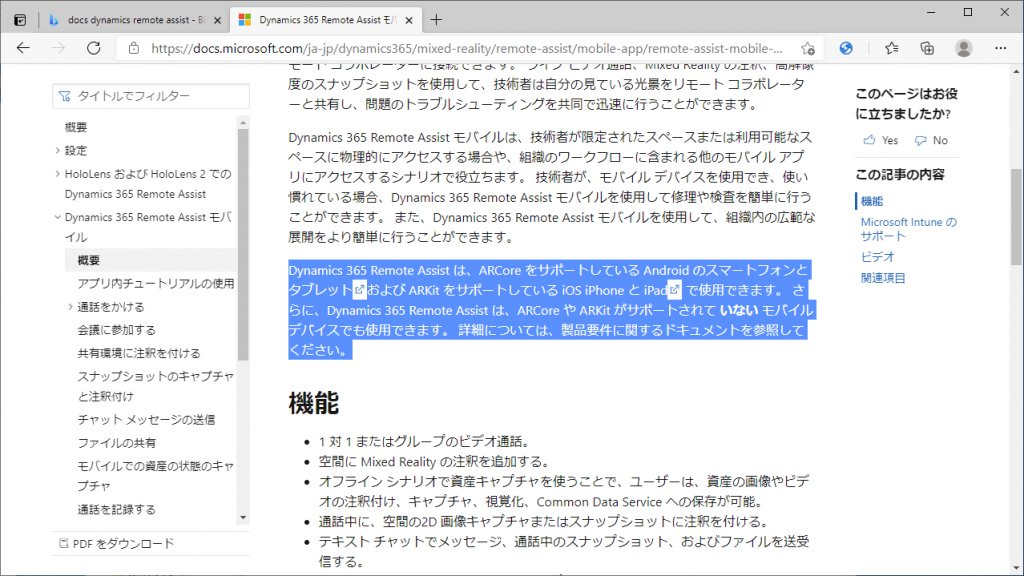View site information lock icon
The height and width of the screenshot is (576, 1024).
coord(134,48)
